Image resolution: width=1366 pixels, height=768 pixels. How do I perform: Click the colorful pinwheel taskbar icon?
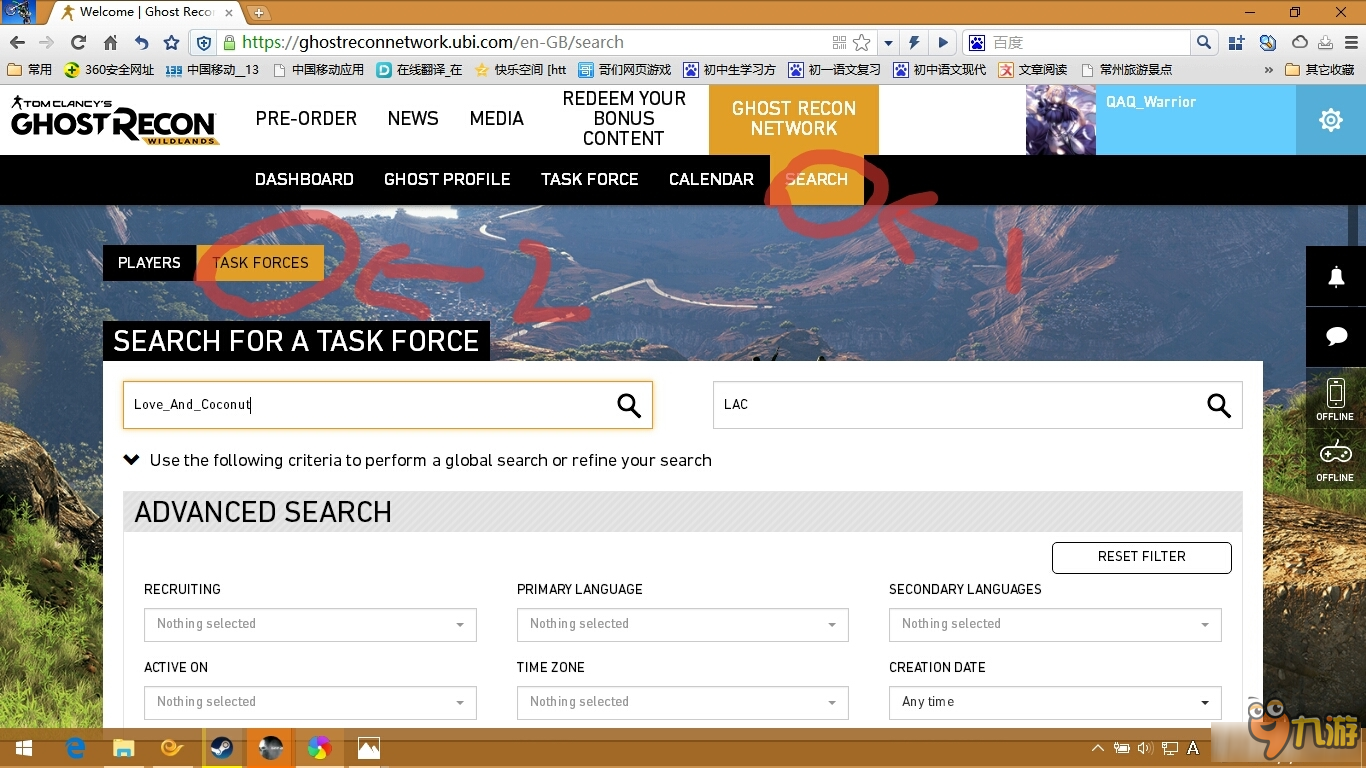tap(320, 748)
